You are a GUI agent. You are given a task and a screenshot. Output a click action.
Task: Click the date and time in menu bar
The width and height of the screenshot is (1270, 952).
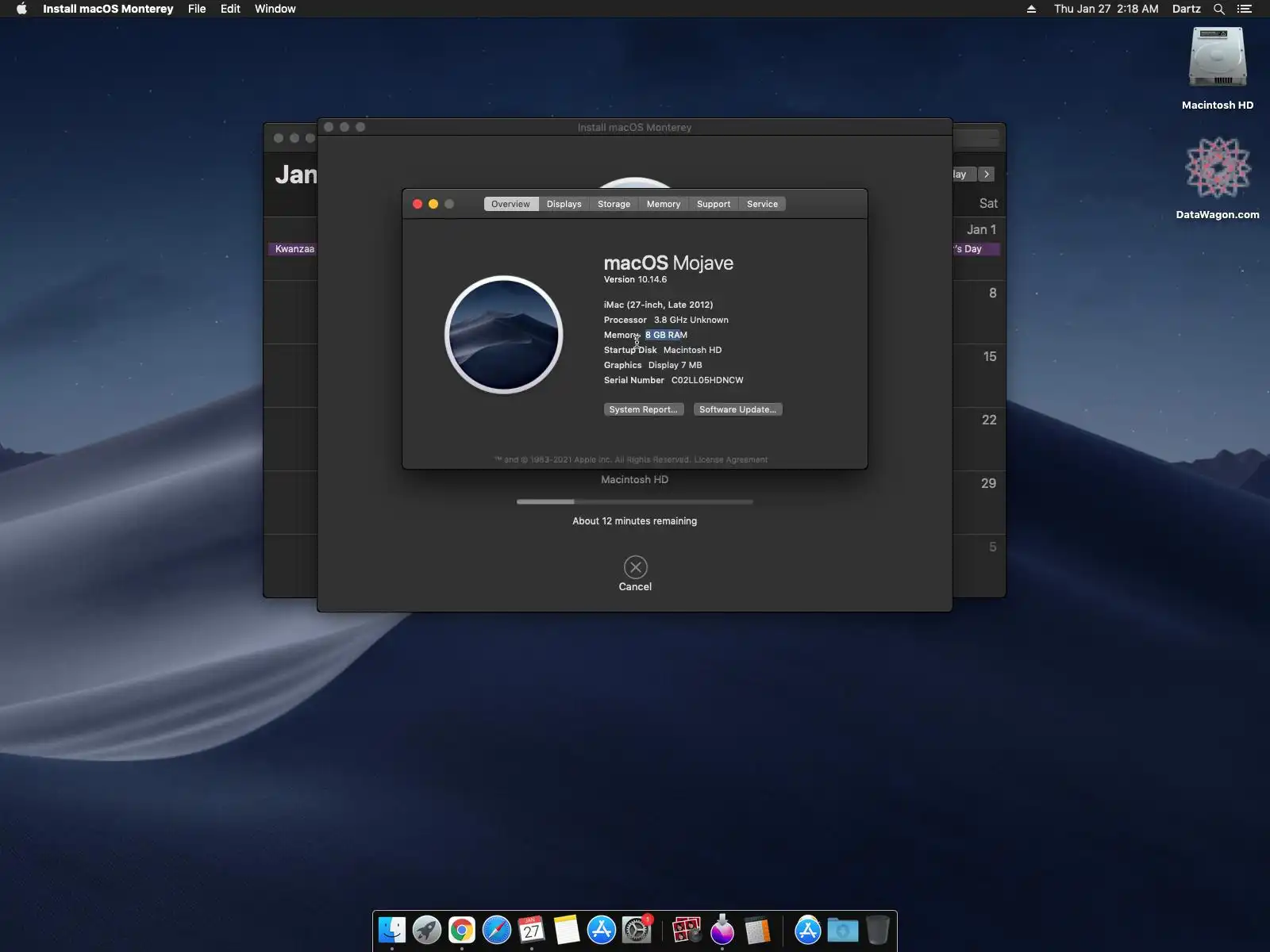pyautogui.click(x=1106, y=9)
